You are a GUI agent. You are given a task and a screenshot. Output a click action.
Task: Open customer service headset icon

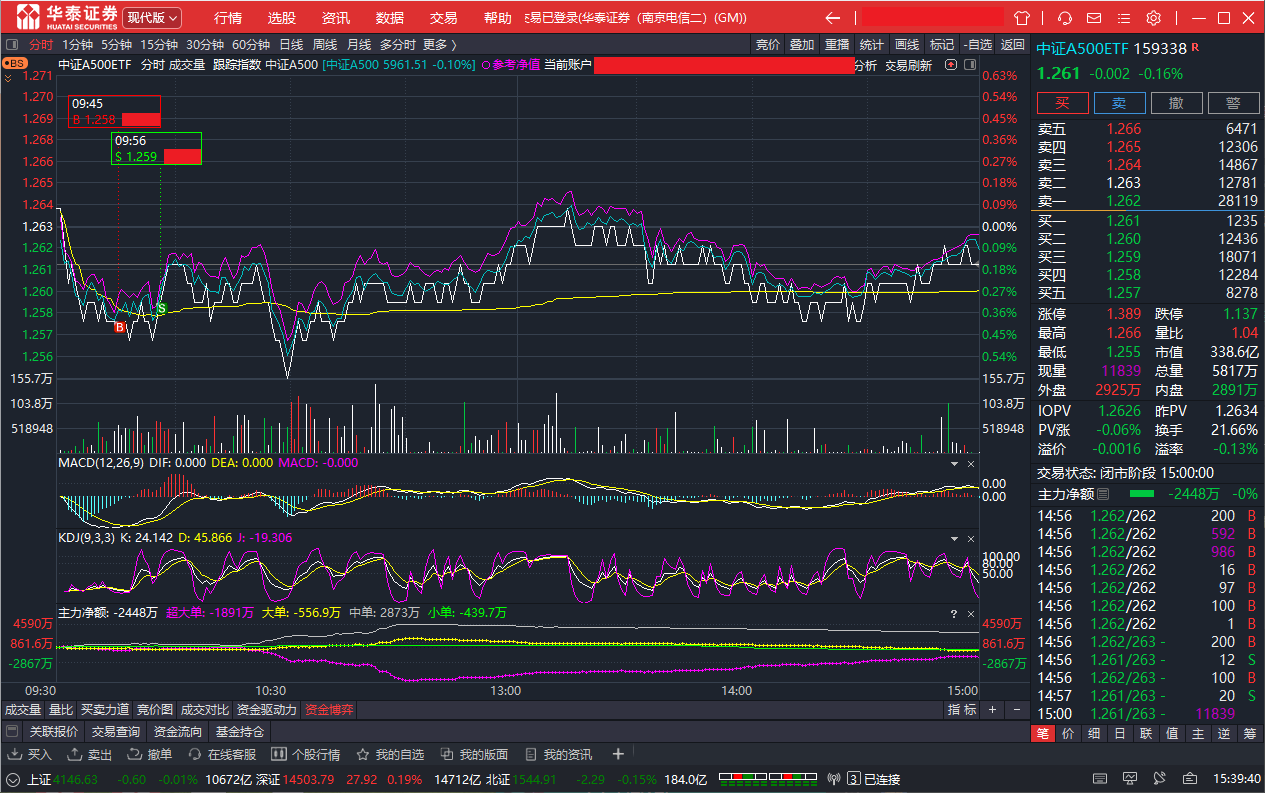[1065, 18]
